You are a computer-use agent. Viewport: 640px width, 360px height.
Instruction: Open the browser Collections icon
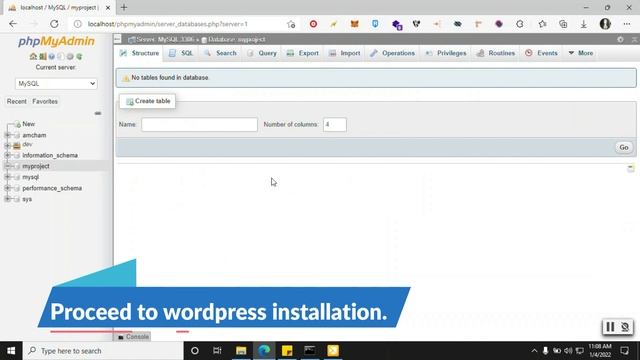click(563, 24)
